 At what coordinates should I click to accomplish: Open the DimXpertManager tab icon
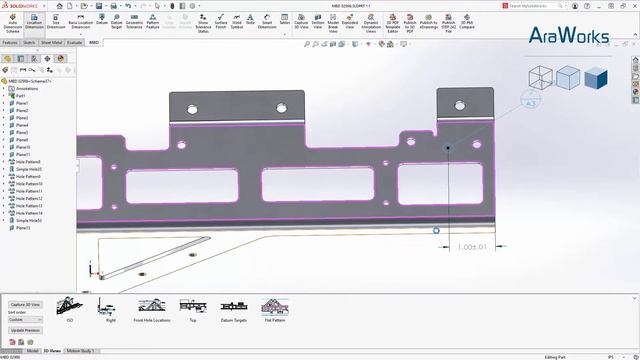tap(47, 59)
